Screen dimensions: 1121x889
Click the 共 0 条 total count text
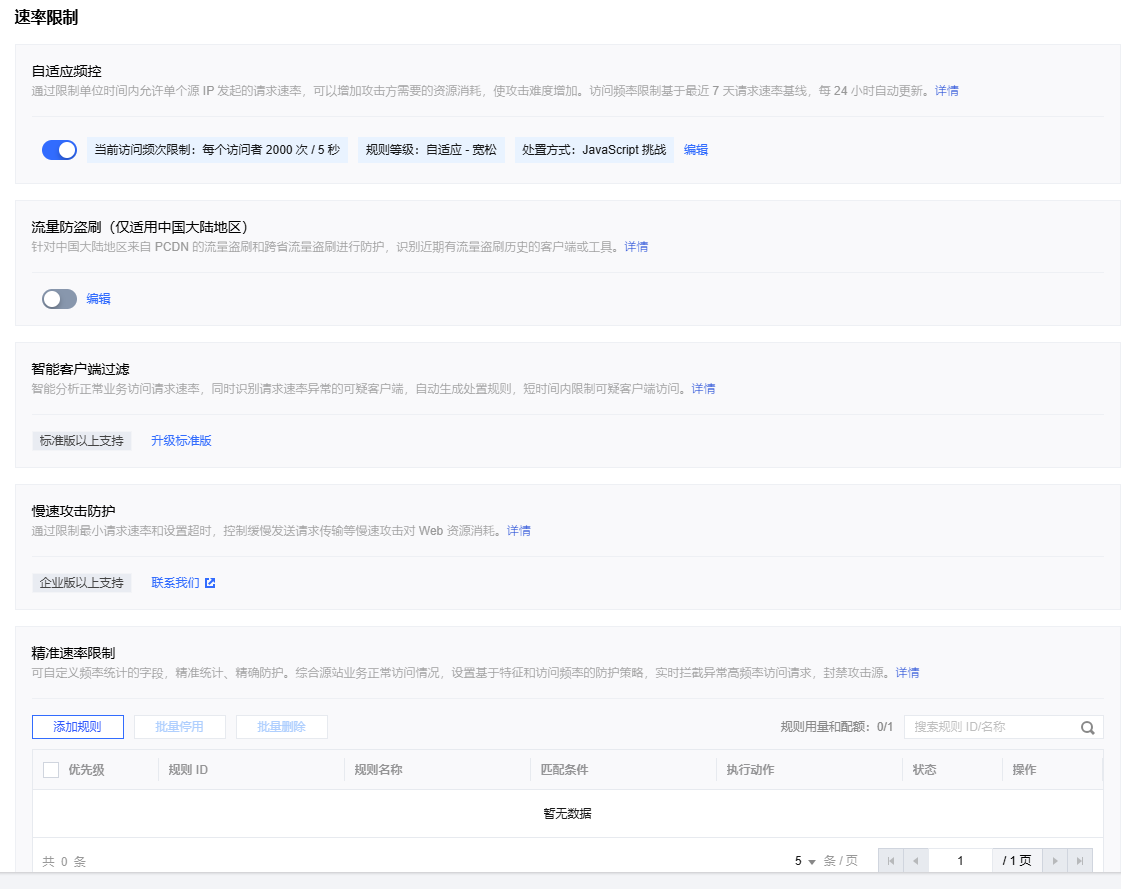64,861
